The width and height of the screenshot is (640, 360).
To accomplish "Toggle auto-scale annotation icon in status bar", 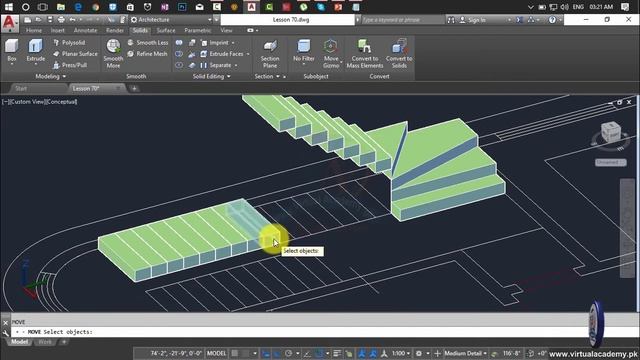I will click(373, 353).
